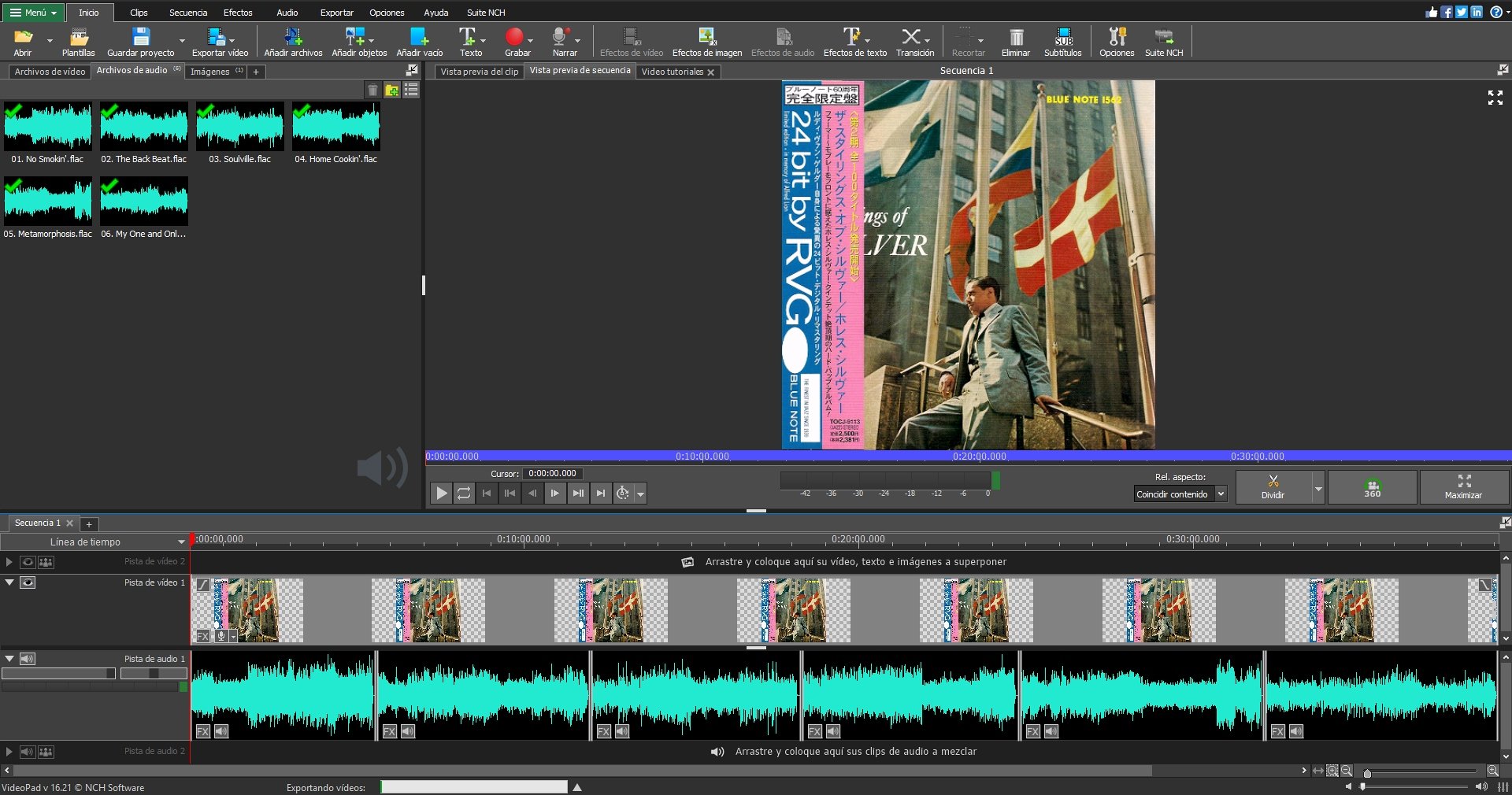1512x795 pixels.
Task: Open a file with Abrir icon
Action: 23,42
